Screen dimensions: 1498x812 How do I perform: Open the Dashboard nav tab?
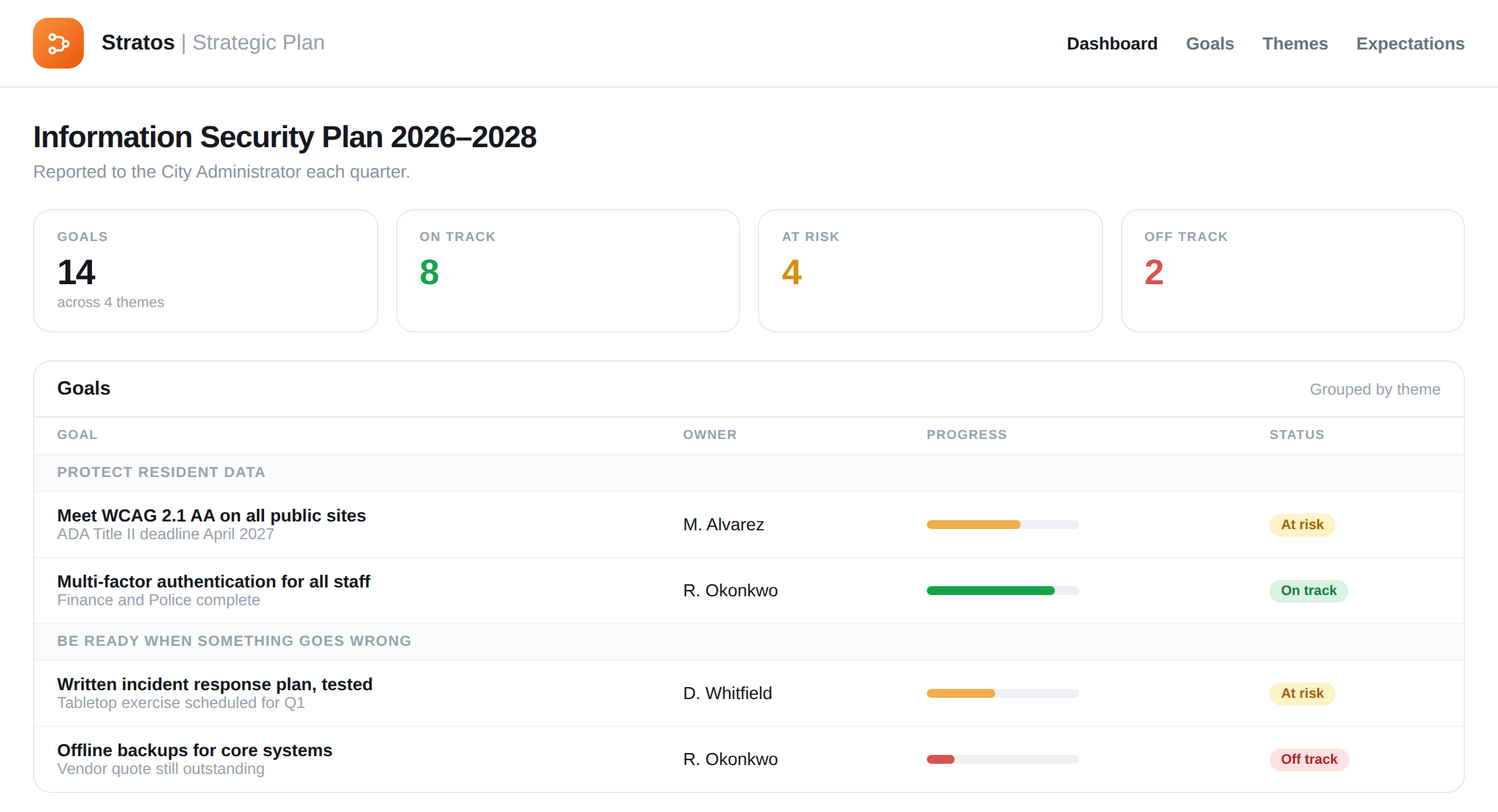(x=1112, y=43)
